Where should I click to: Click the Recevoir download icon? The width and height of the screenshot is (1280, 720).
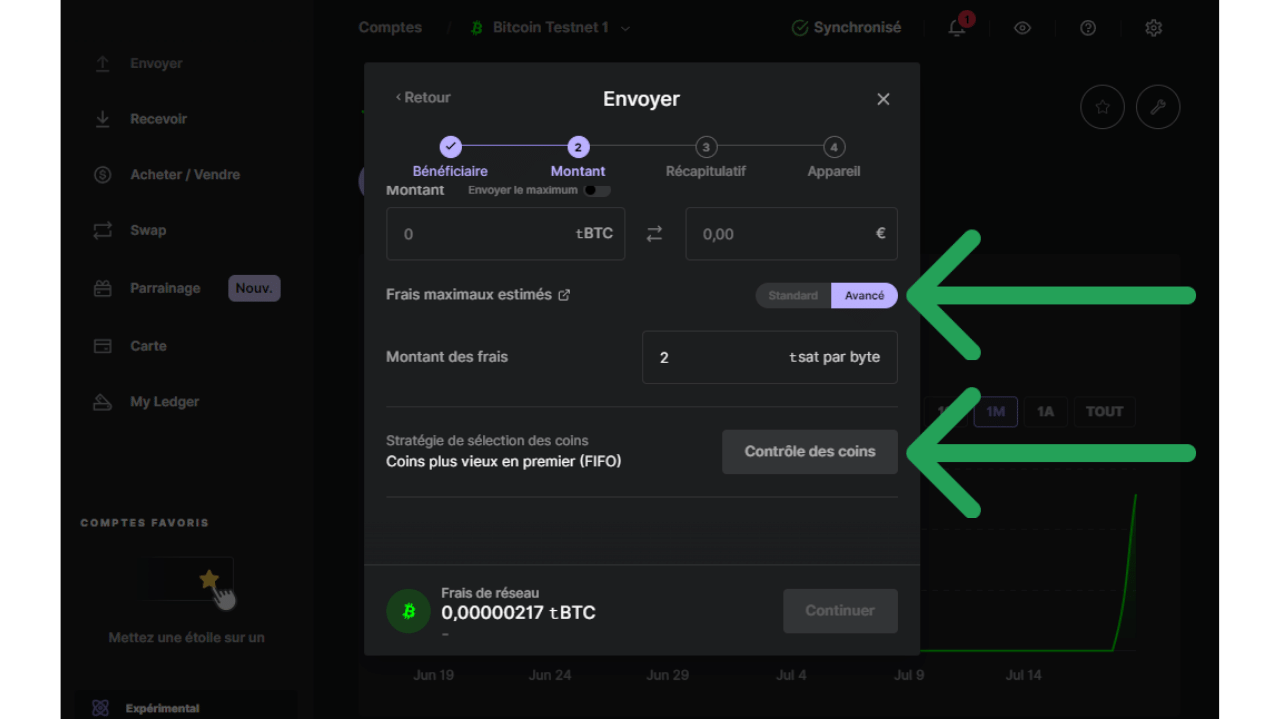(102, 119)
